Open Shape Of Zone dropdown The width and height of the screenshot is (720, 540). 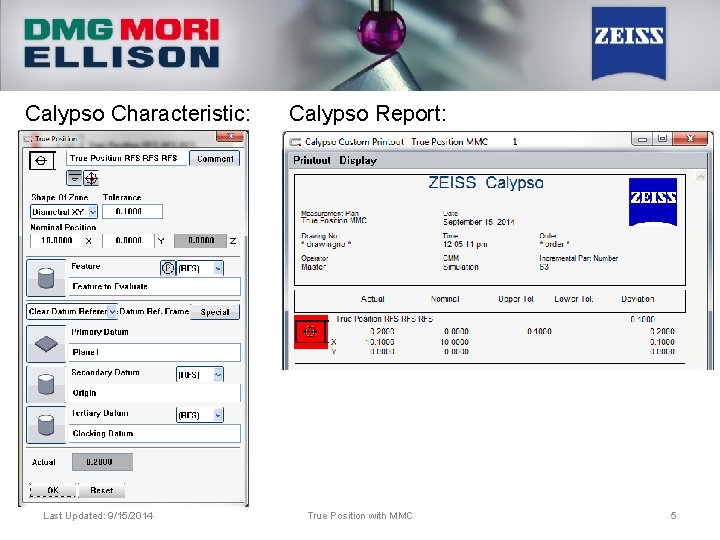click(x=93, y=212)
